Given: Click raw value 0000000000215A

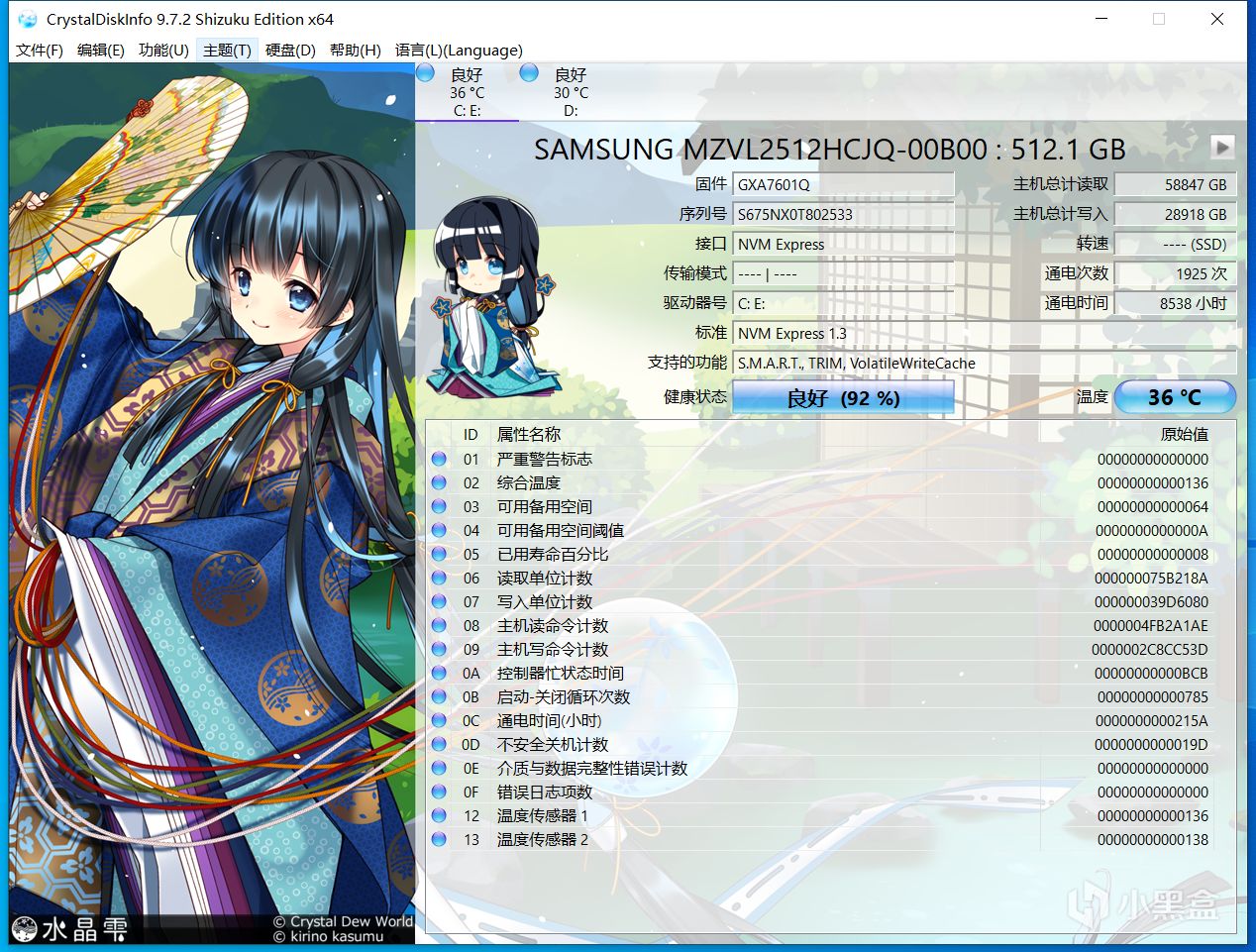Looking at the screenshot, I should [x=1151, y=720].
